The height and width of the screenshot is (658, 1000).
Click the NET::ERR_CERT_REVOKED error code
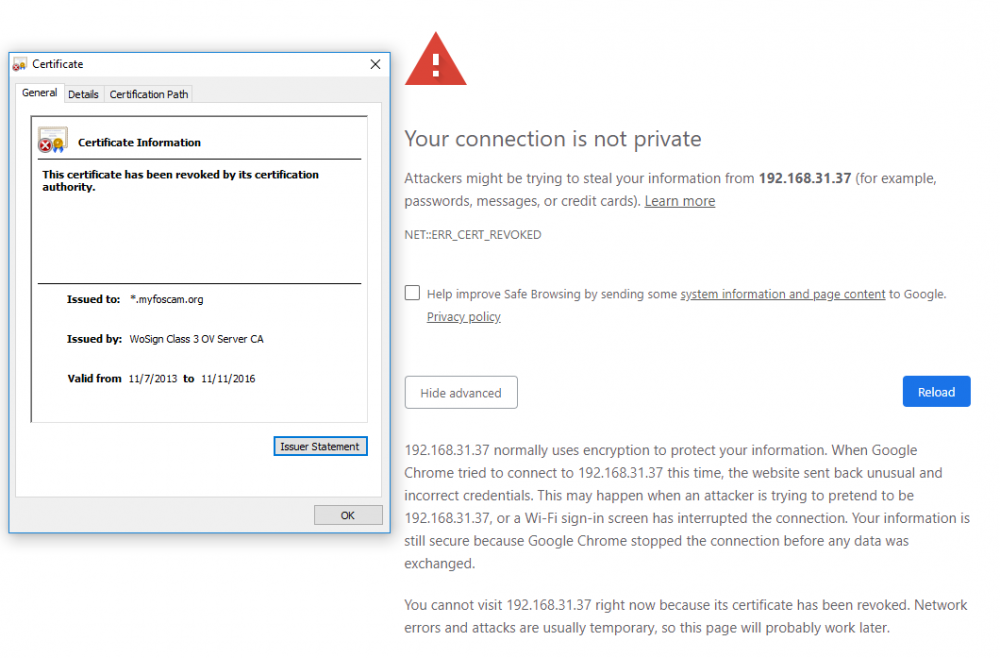(x=473, y=235)
